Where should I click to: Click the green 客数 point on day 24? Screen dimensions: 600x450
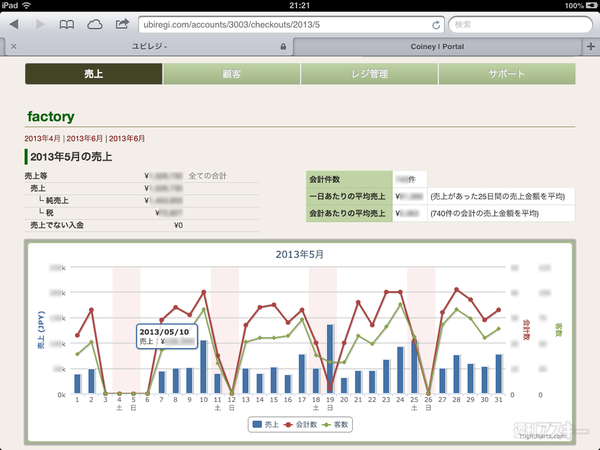coord(400,305)
